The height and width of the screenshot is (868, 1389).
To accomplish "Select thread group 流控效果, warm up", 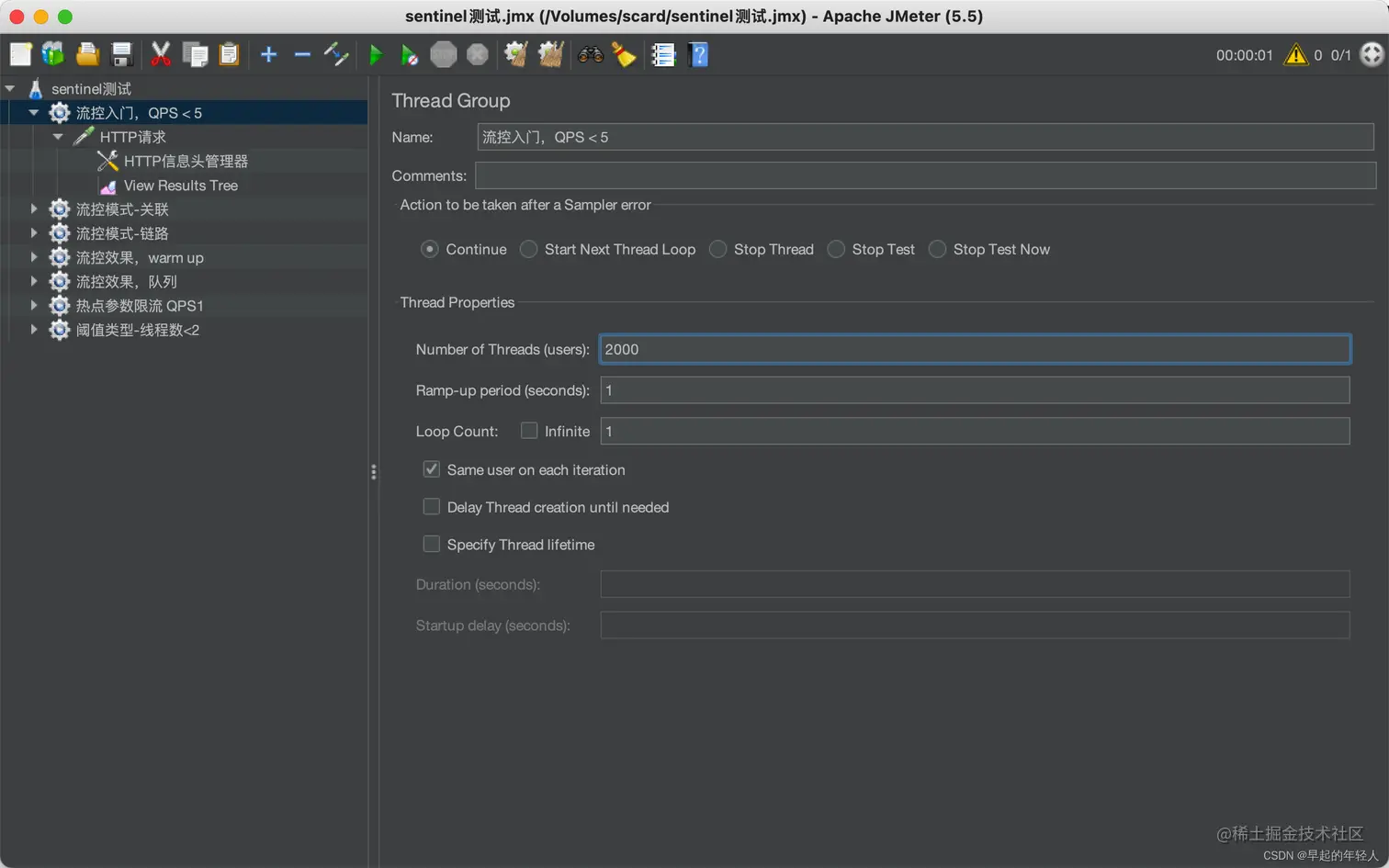I will (139, 258).
